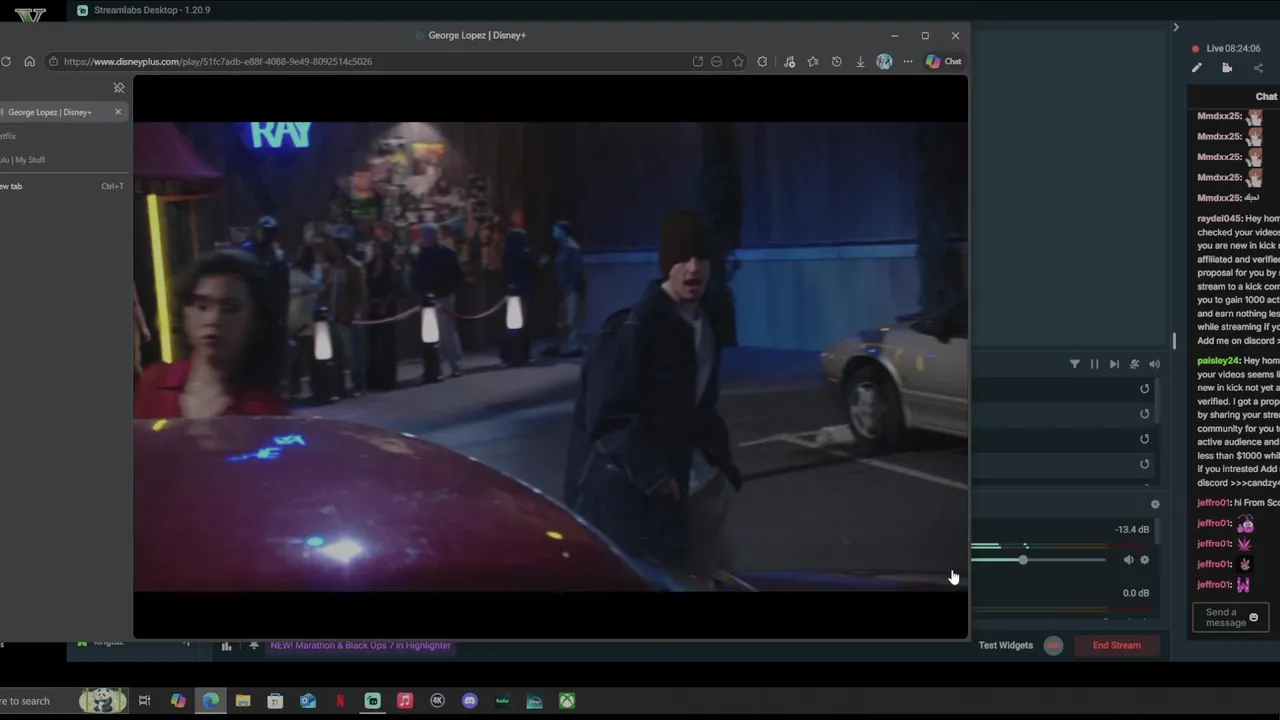Screen dimensions: 1280x720
Task: Open browser extensions puzzle icon
Action: (762, 61)
